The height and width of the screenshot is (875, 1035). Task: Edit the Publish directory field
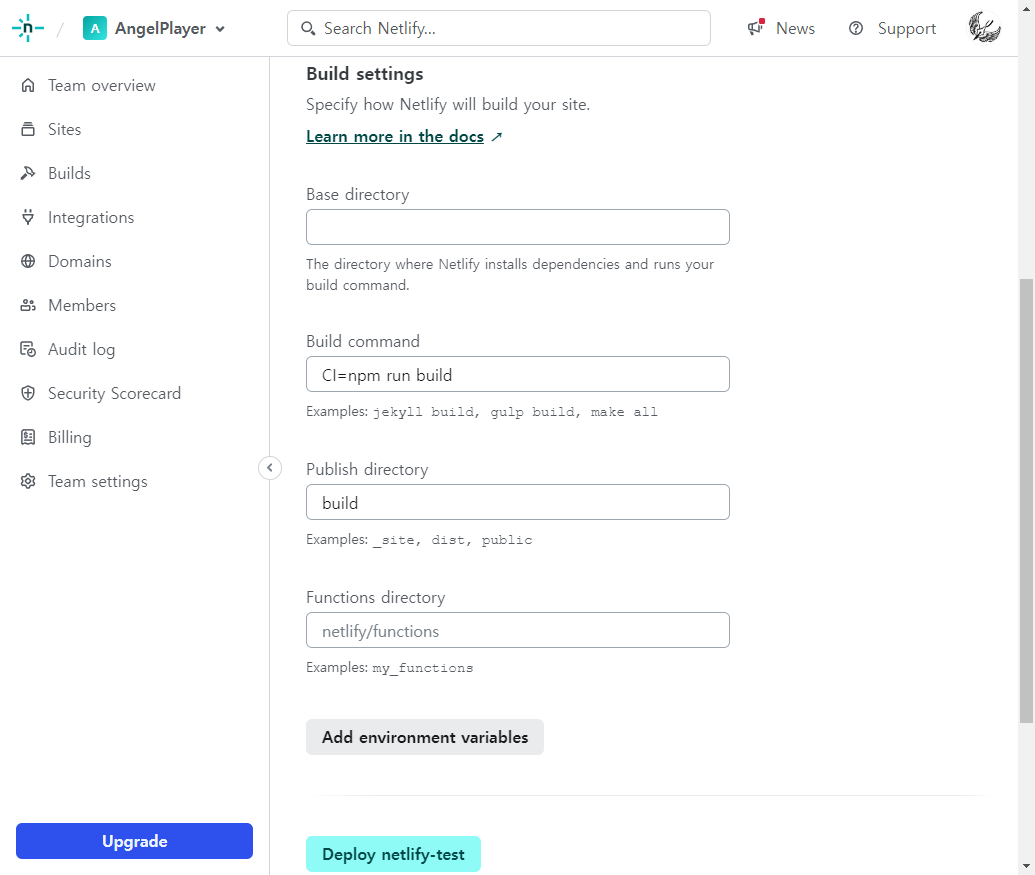click(518, 502)
